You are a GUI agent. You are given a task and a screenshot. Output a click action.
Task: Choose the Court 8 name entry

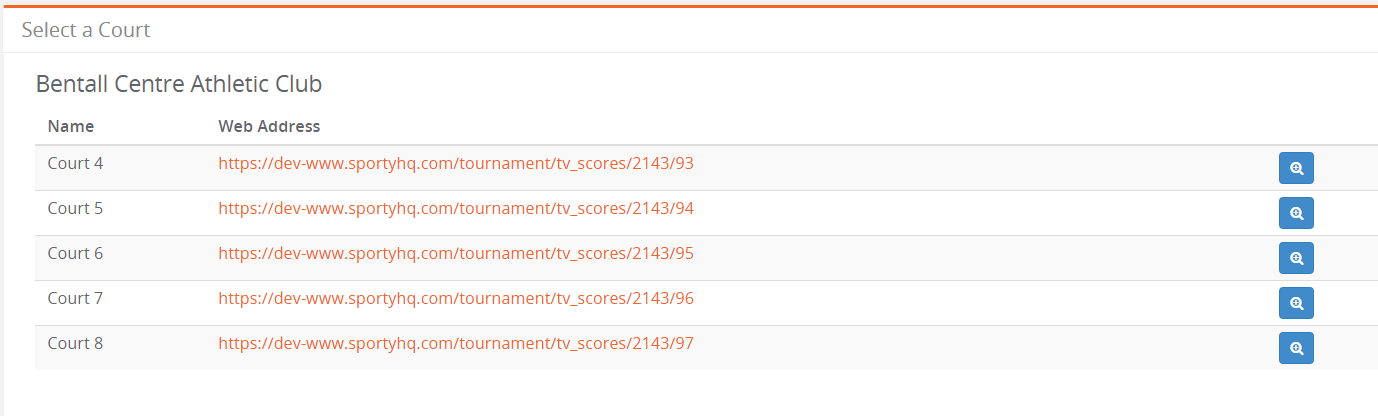[x=75, y=343]
